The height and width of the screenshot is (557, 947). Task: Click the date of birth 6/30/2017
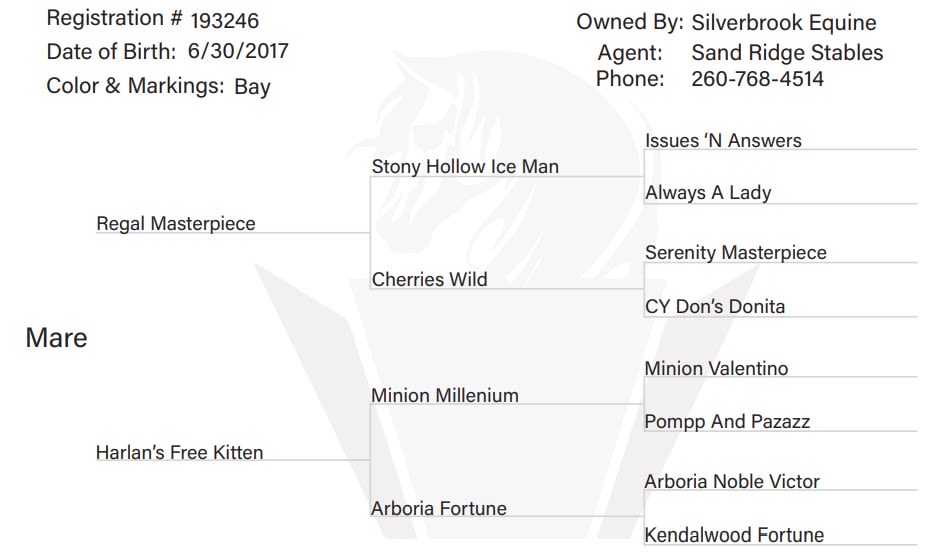[x=238, y=51]
